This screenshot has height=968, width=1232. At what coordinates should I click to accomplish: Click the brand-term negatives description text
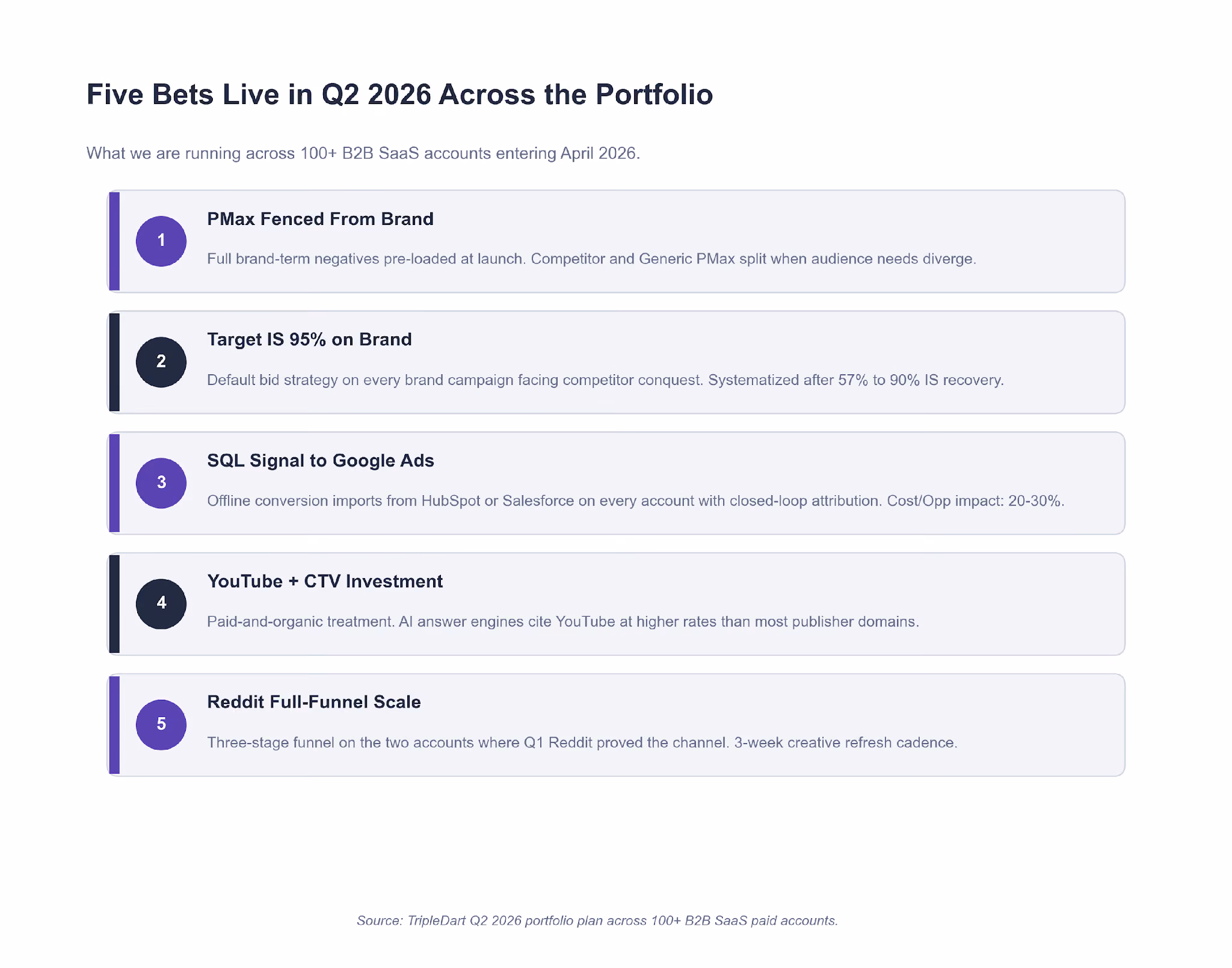click(591, 259)
